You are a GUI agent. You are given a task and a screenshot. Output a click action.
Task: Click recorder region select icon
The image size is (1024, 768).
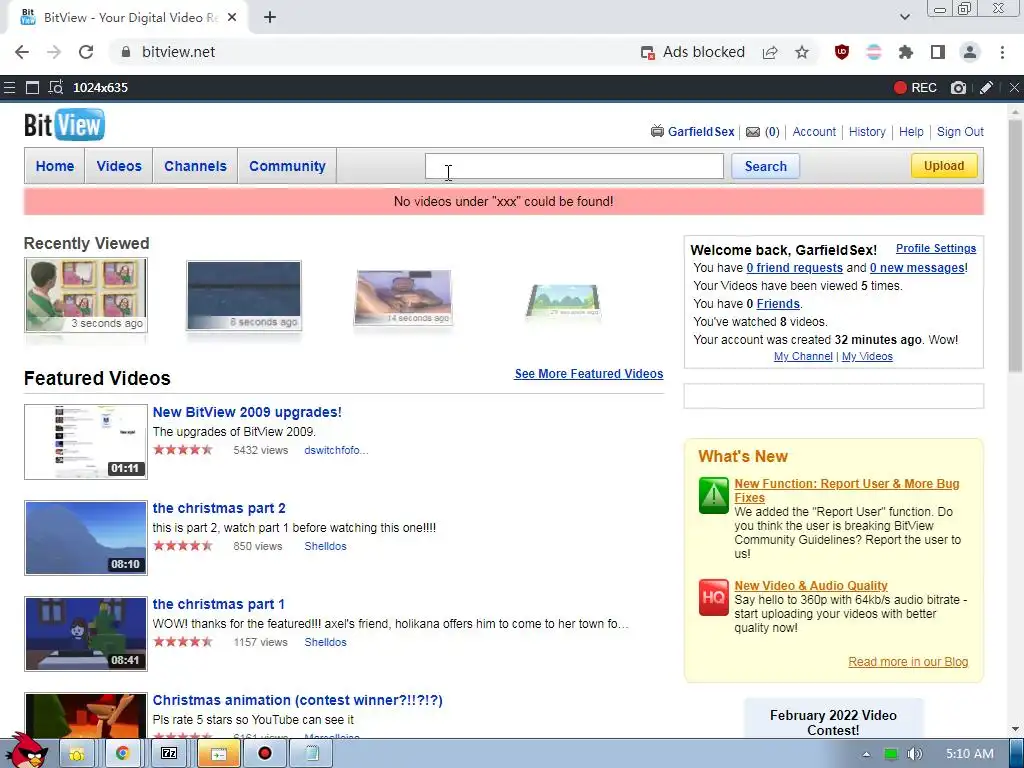pyautogui.click(x=56, y=88)
